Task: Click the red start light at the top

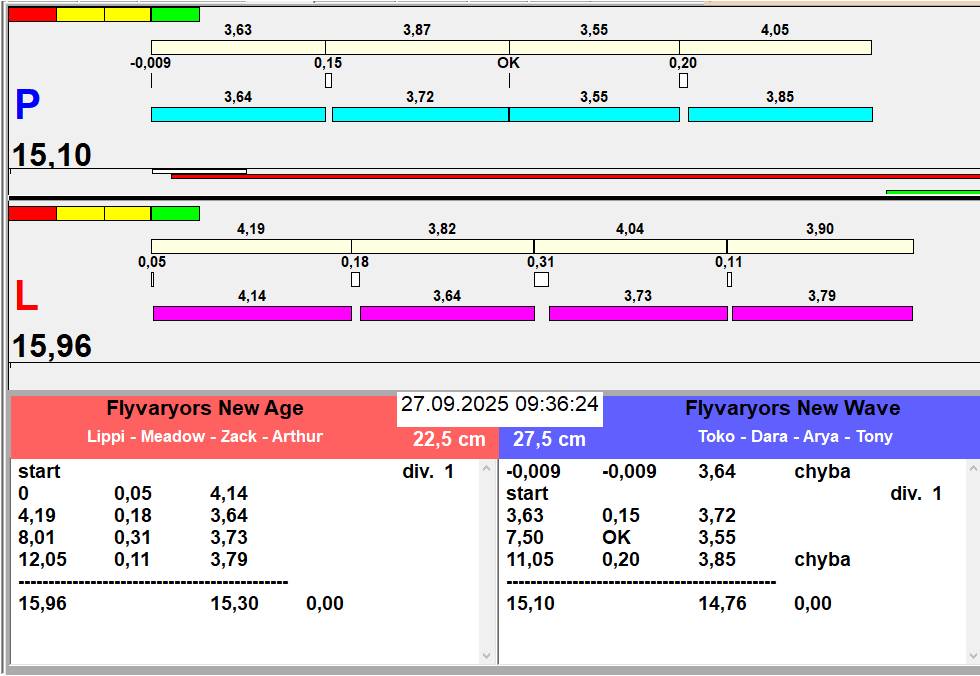Action: coord(32,15)
